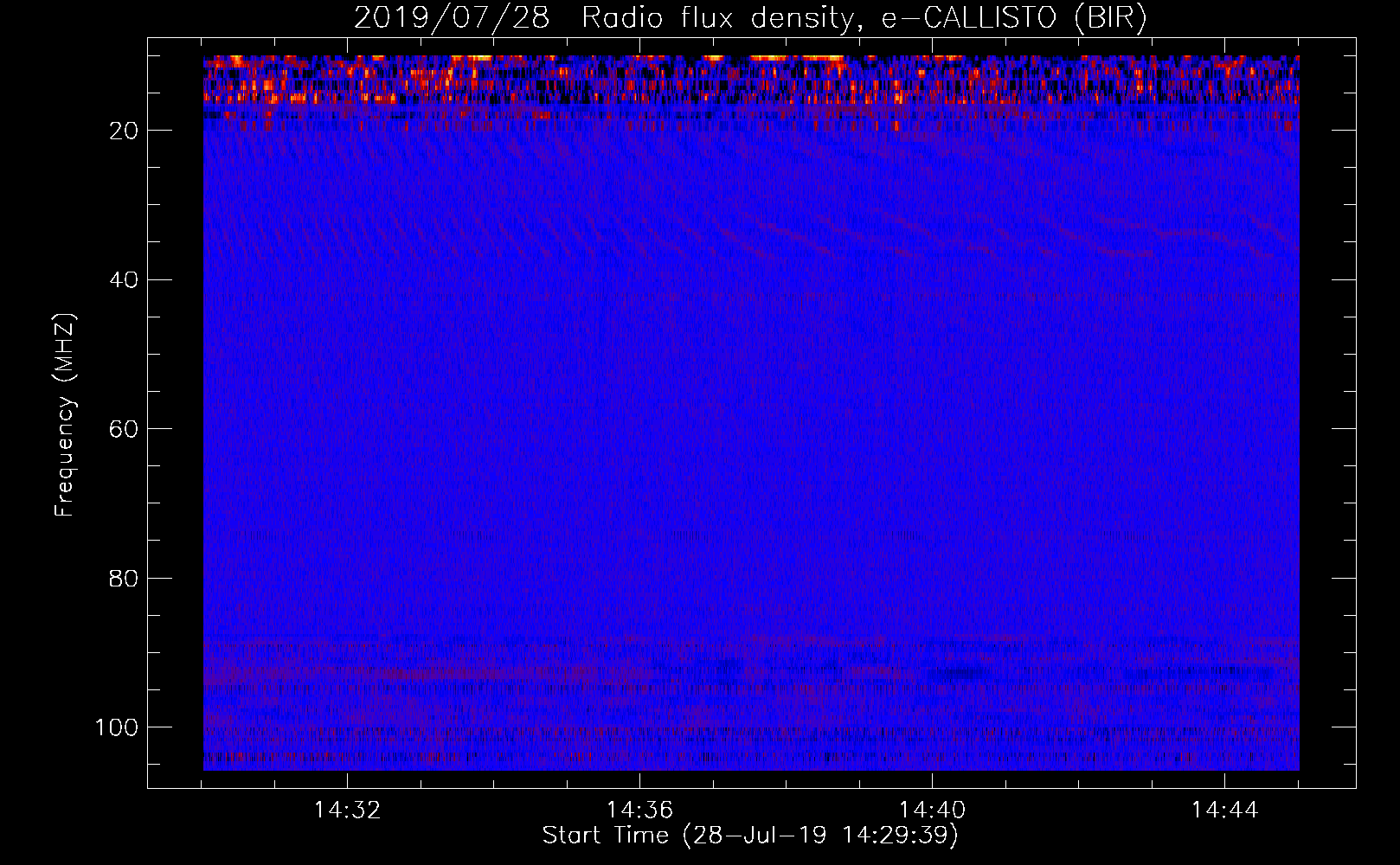This screenshot has width=1400, height=865.
Task: Click the 40 MHz frequency tick label
Action: 125,279
